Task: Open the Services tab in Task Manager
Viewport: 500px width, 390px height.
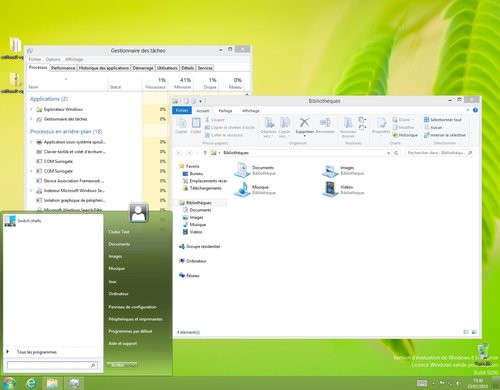Action: pyautogui.click(x=205, y=68)
